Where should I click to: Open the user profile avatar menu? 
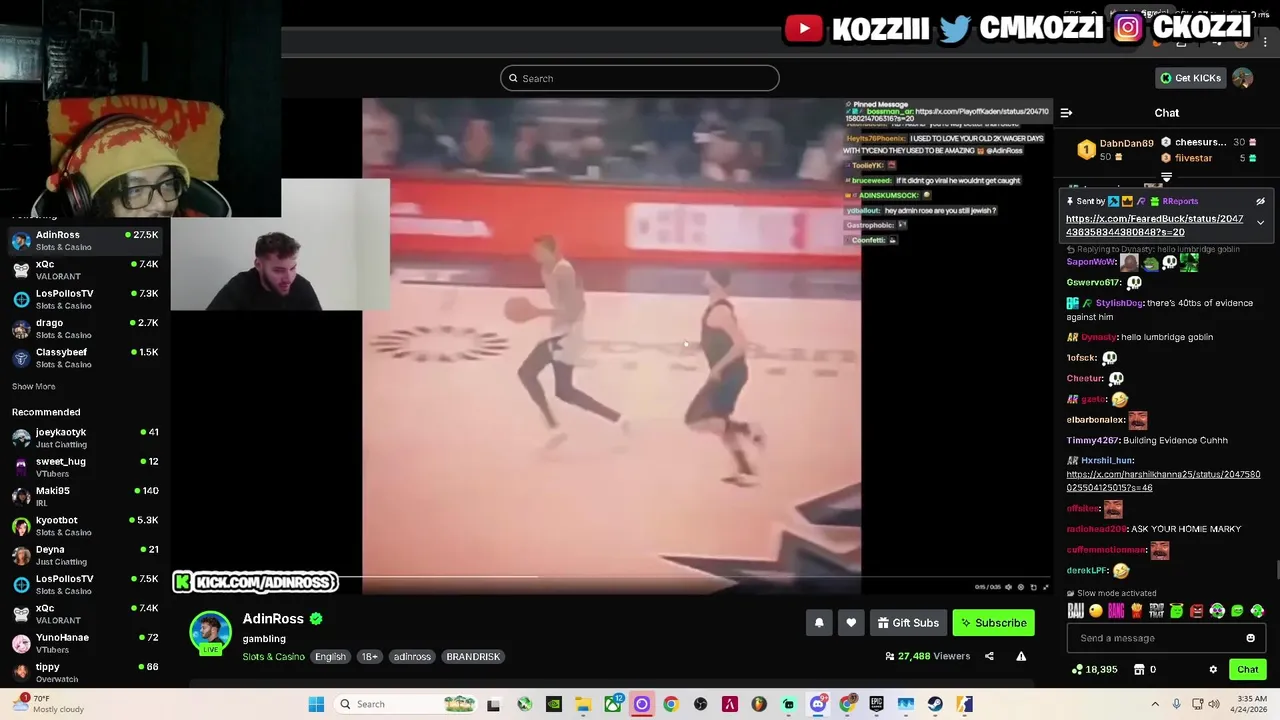click(1242, 78)
